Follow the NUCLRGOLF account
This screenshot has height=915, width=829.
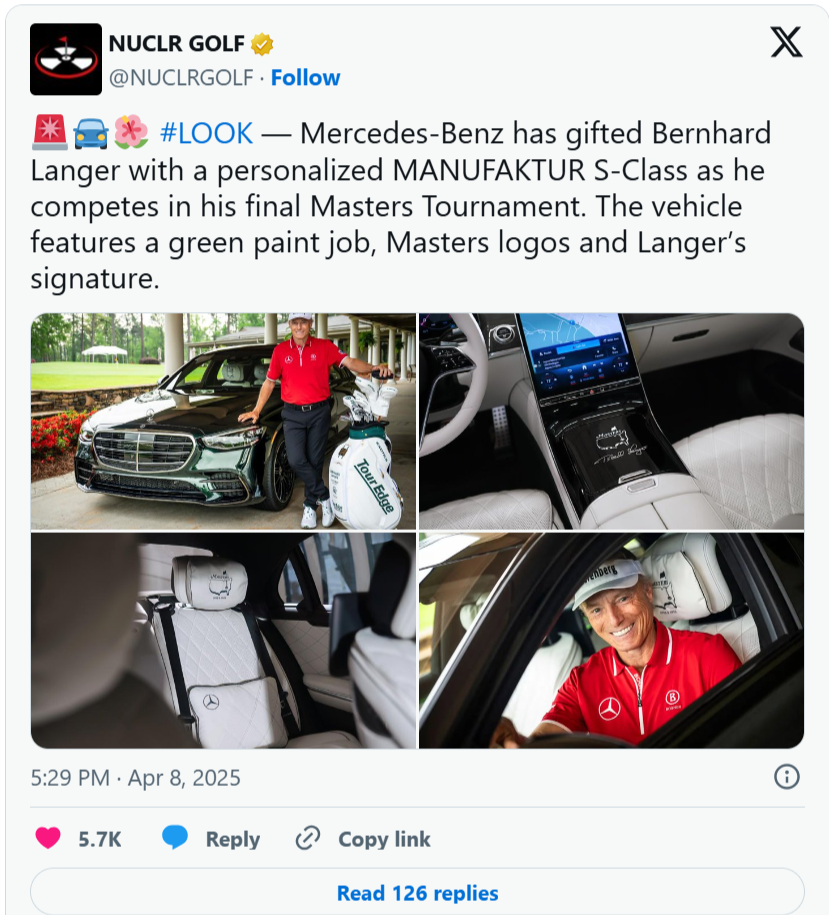[305, 78]
